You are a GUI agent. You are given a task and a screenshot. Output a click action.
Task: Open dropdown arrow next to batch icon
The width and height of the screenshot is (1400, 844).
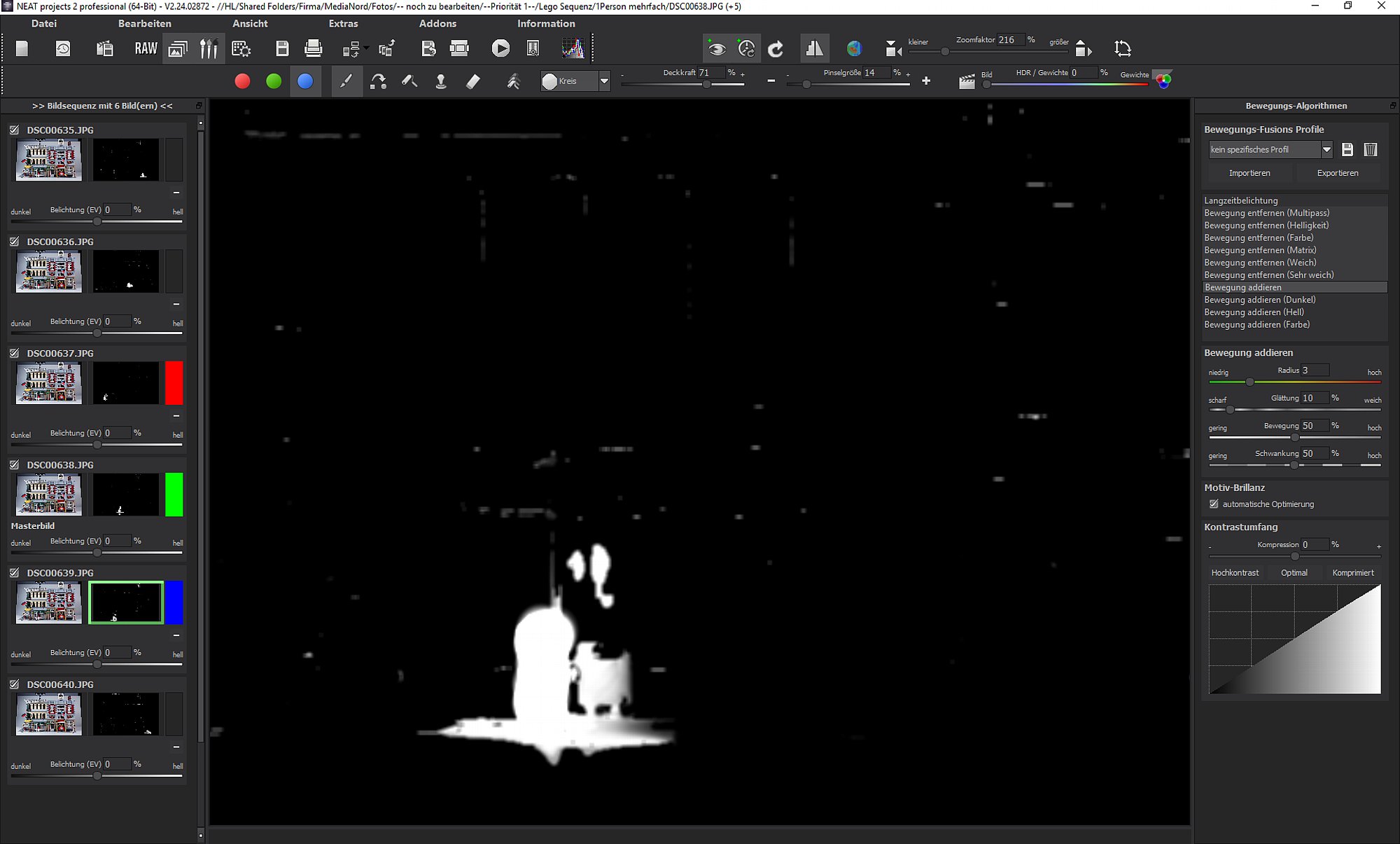point(366,48)
